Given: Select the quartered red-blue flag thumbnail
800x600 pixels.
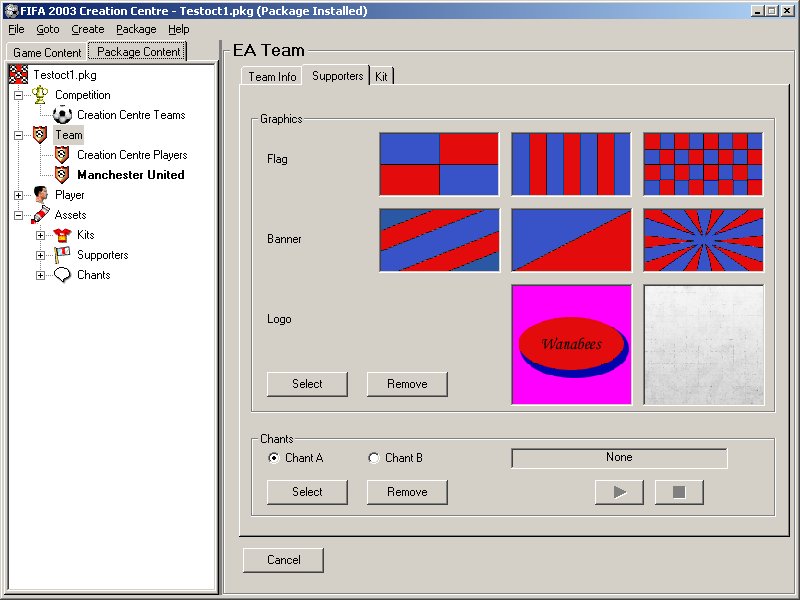Looking at the screenshot, I should (x=439, y=164).
